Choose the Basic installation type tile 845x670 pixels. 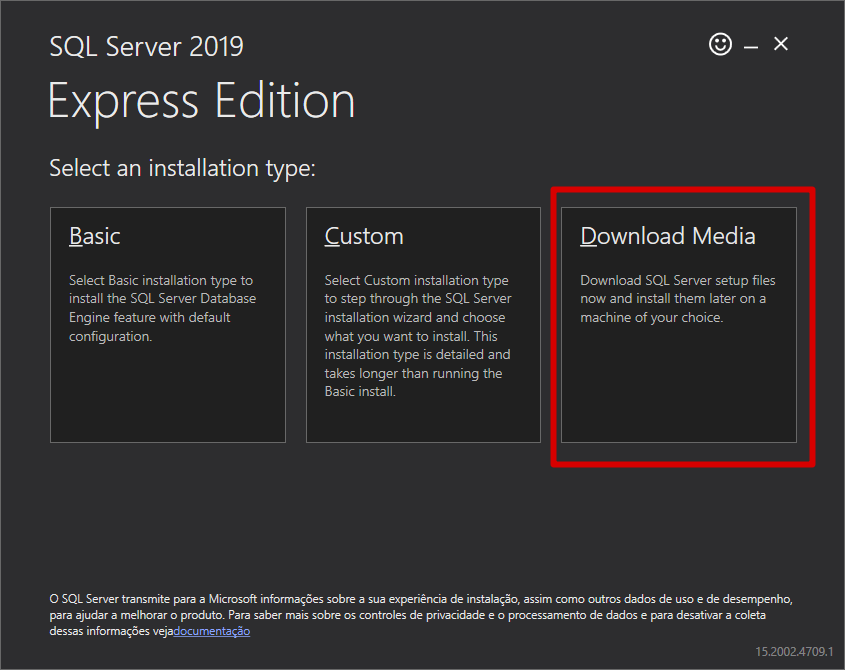168,324
